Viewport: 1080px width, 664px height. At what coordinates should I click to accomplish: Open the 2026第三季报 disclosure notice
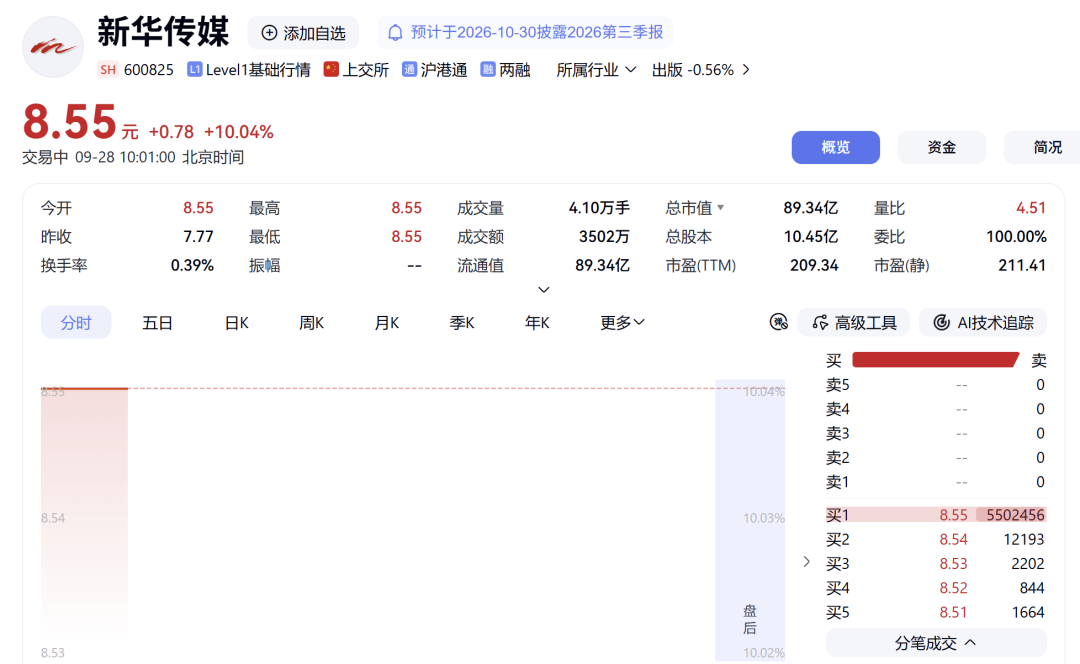click(x=525, y=32)
